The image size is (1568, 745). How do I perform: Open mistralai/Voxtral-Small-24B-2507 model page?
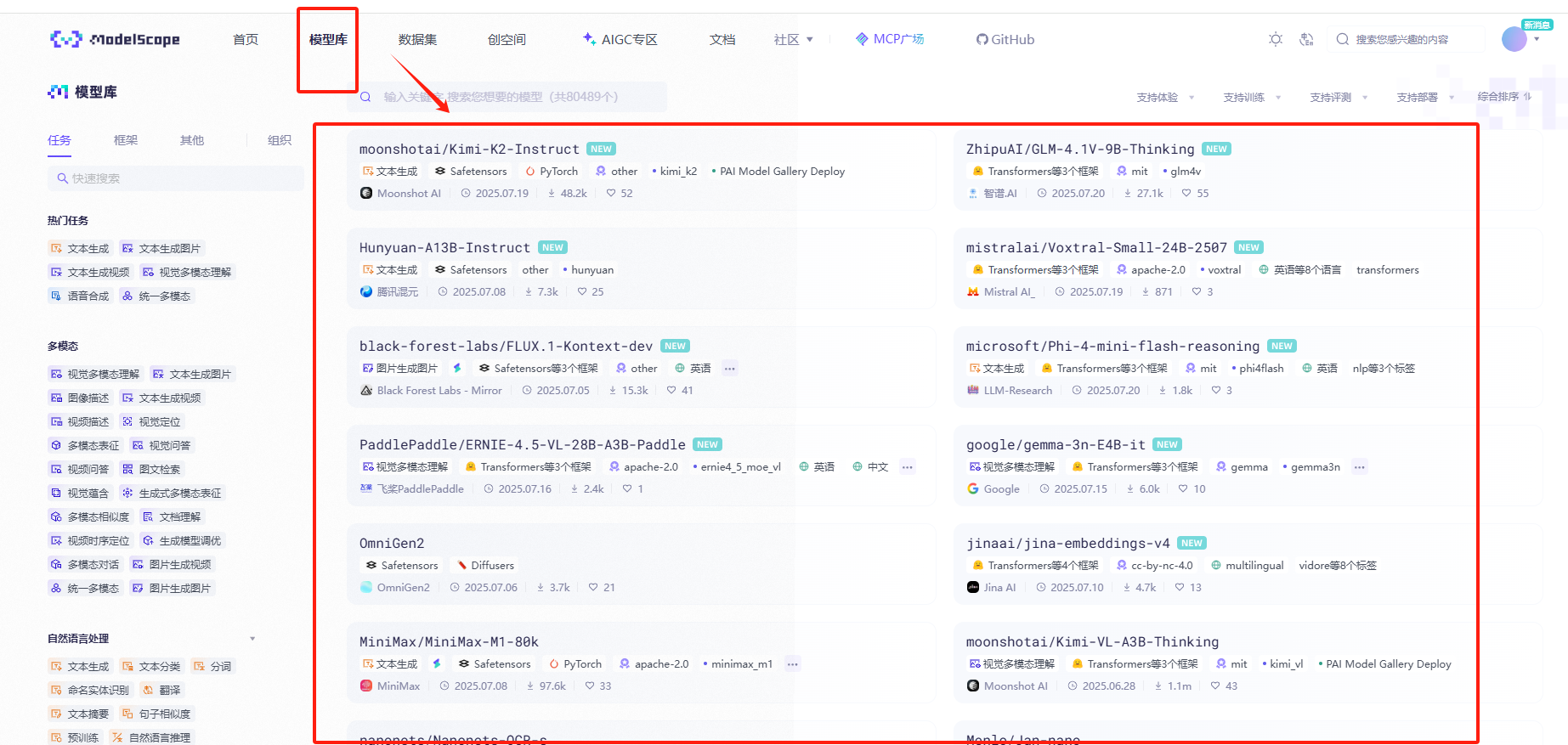coord(1096,247)
